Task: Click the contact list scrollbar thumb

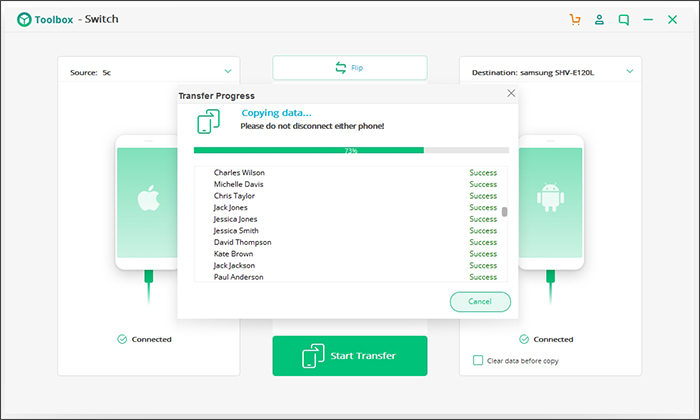Action: [504, 212]
